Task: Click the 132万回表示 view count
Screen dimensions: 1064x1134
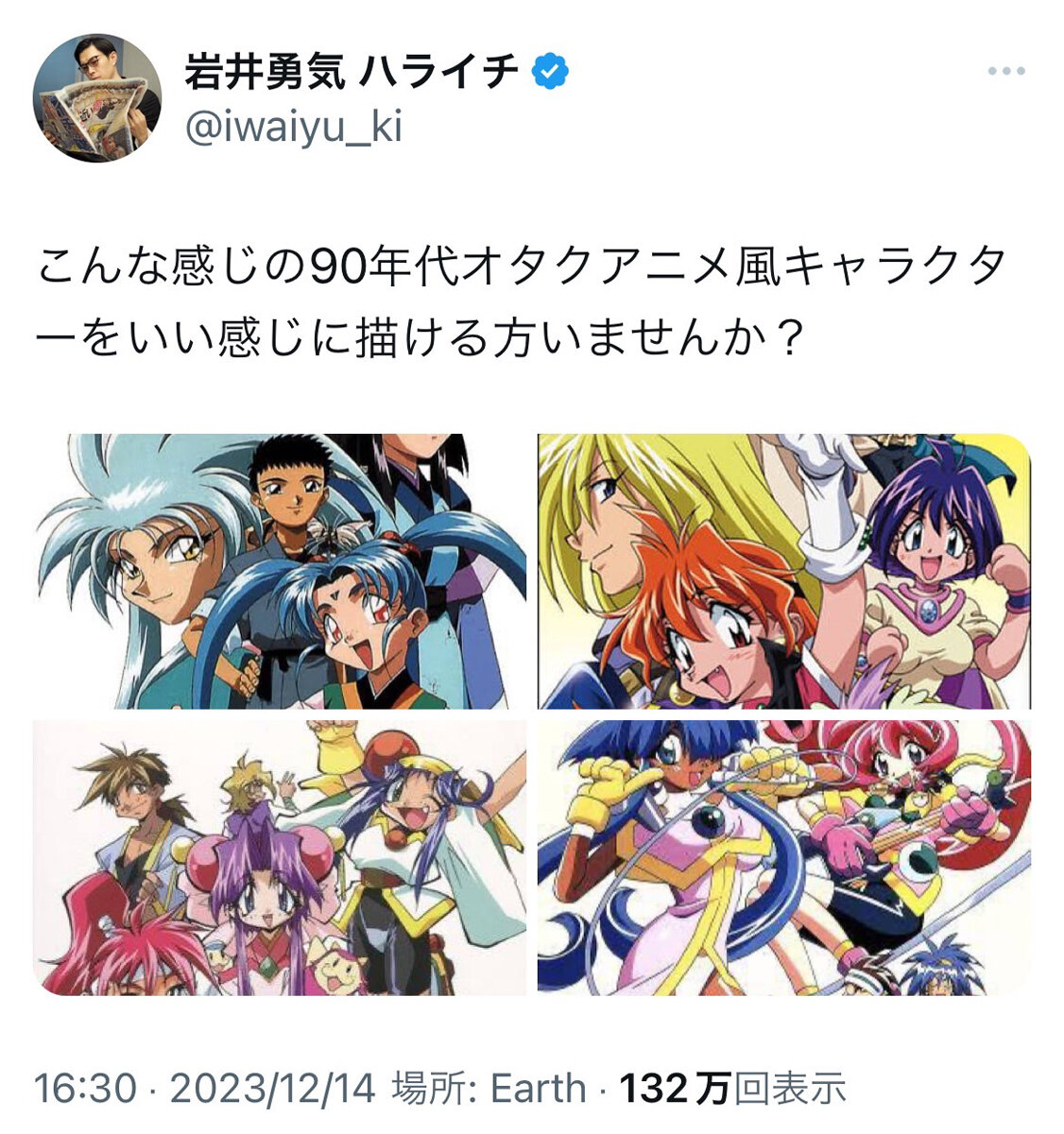Action: point(733,1088)
